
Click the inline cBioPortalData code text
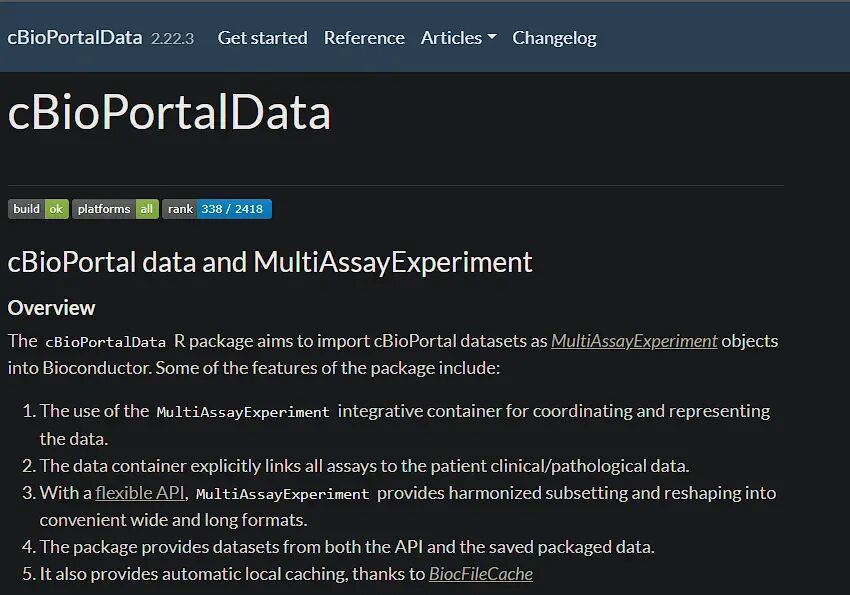(x=106, y=342)
